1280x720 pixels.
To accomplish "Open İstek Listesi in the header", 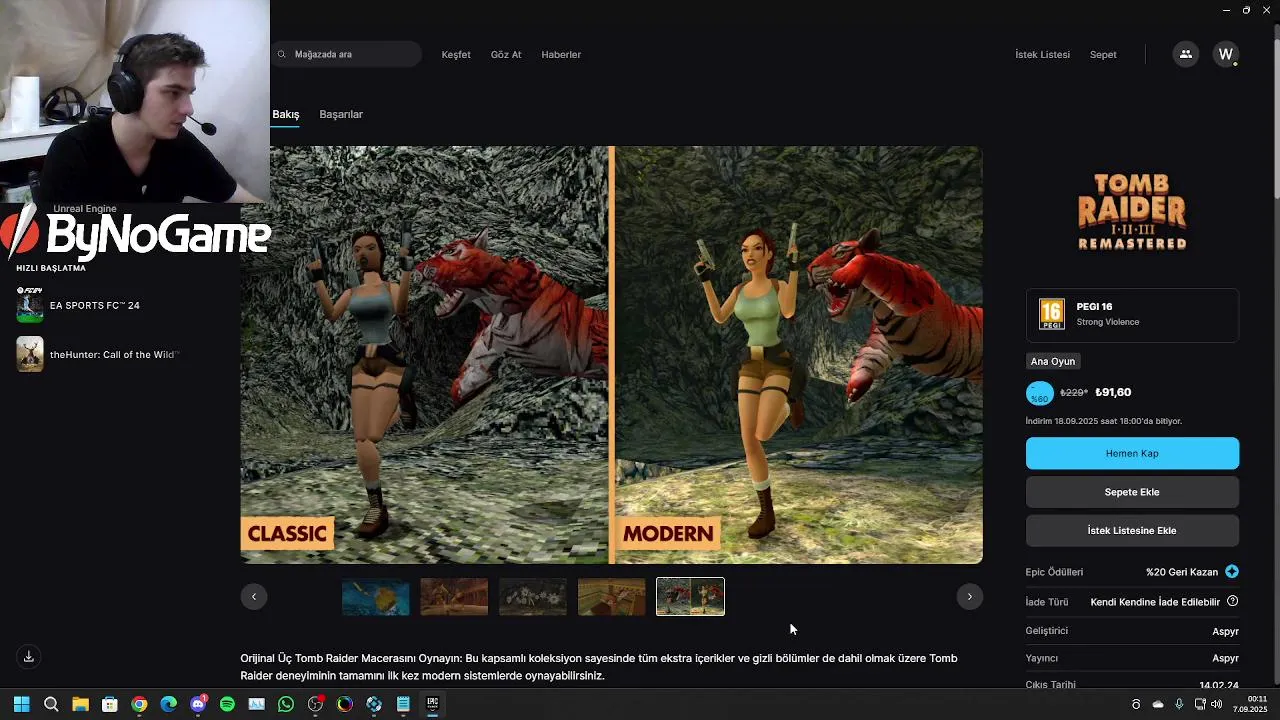I will tap(1042, 54).
